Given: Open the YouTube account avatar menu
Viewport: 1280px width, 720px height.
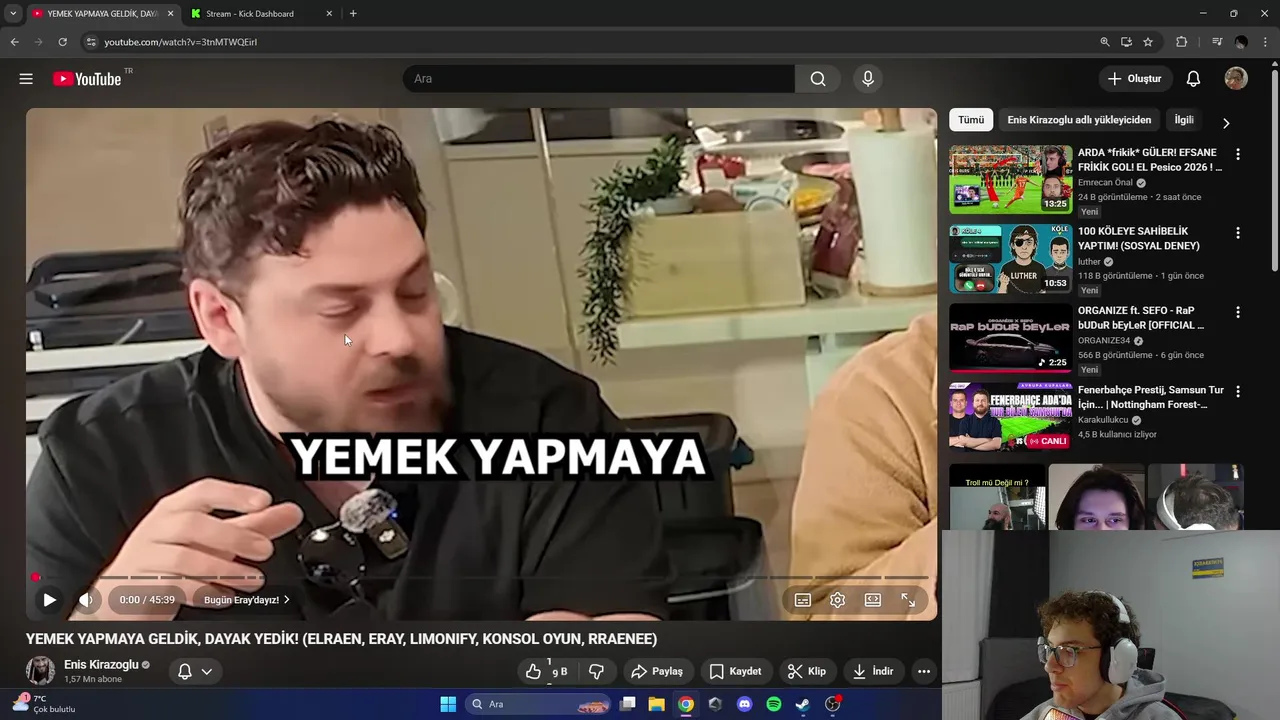Looking at the screenshot, I should (1236, 79).
